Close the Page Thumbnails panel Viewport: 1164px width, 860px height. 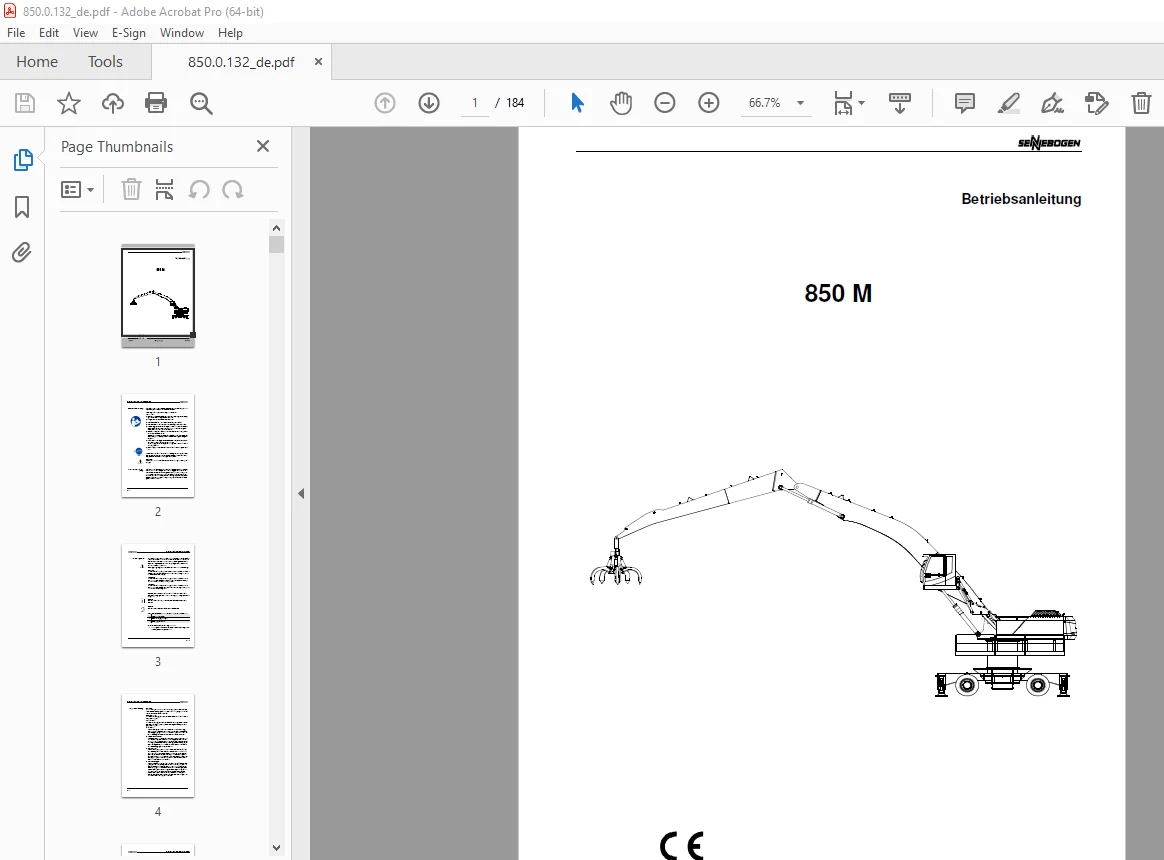[263, 146]
